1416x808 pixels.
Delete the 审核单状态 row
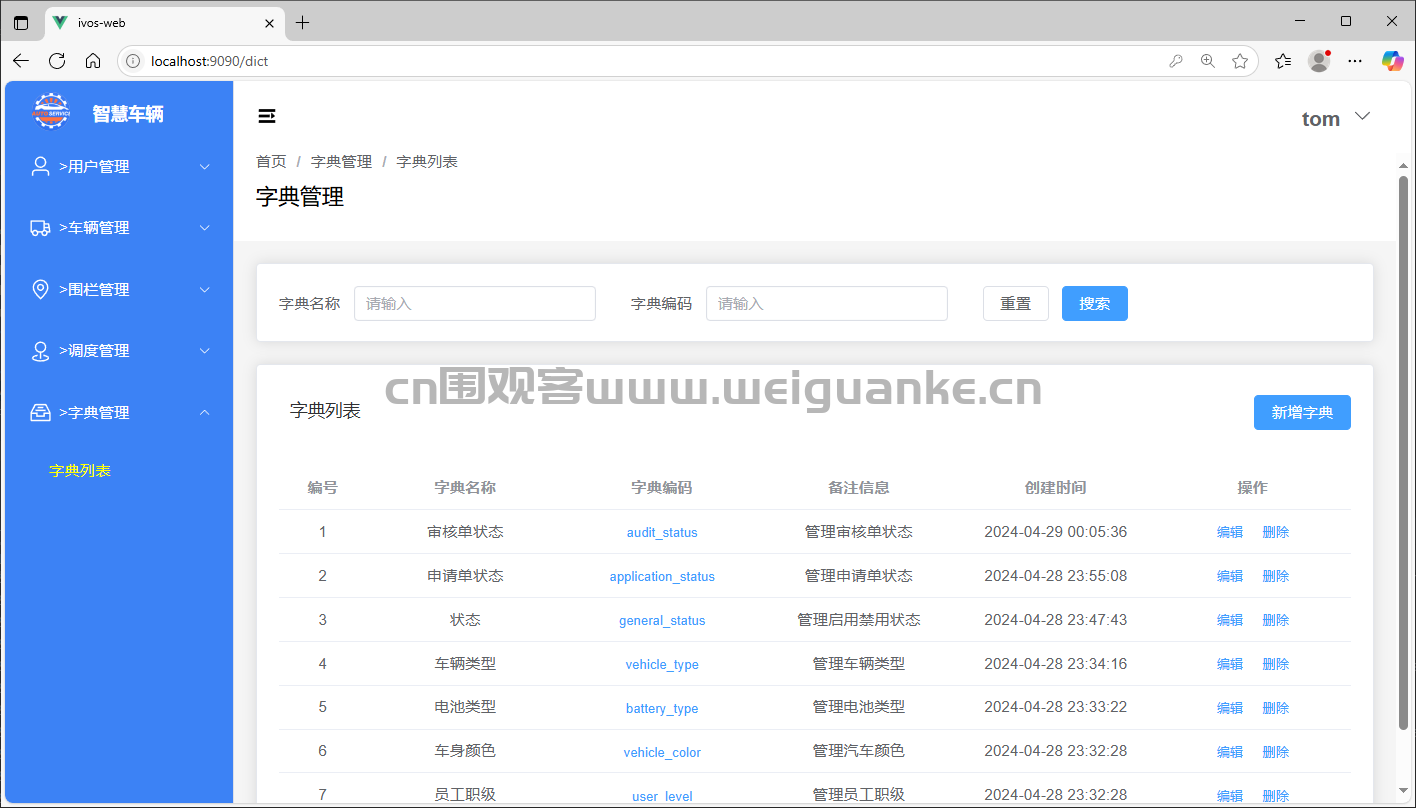point(1276,532)
